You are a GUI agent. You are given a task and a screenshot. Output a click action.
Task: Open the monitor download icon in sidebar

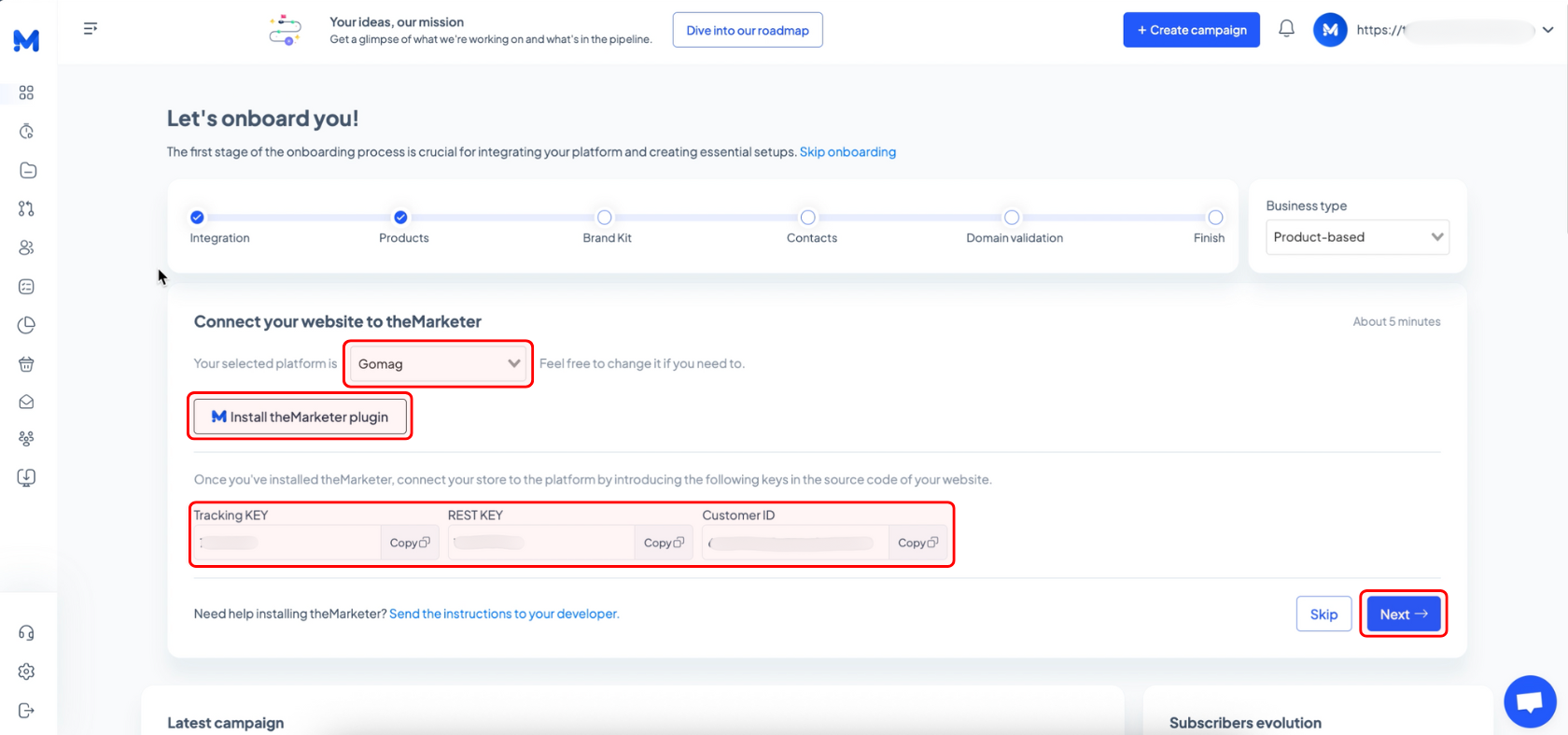pos(26,477)
